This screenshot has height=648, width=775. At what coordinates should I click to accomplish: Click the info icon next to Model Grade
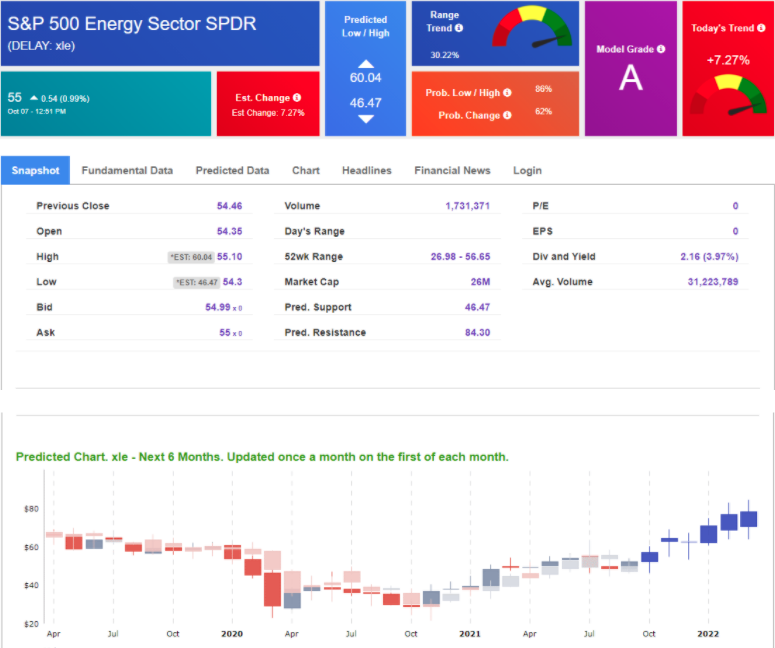click(x=661, y=49)
